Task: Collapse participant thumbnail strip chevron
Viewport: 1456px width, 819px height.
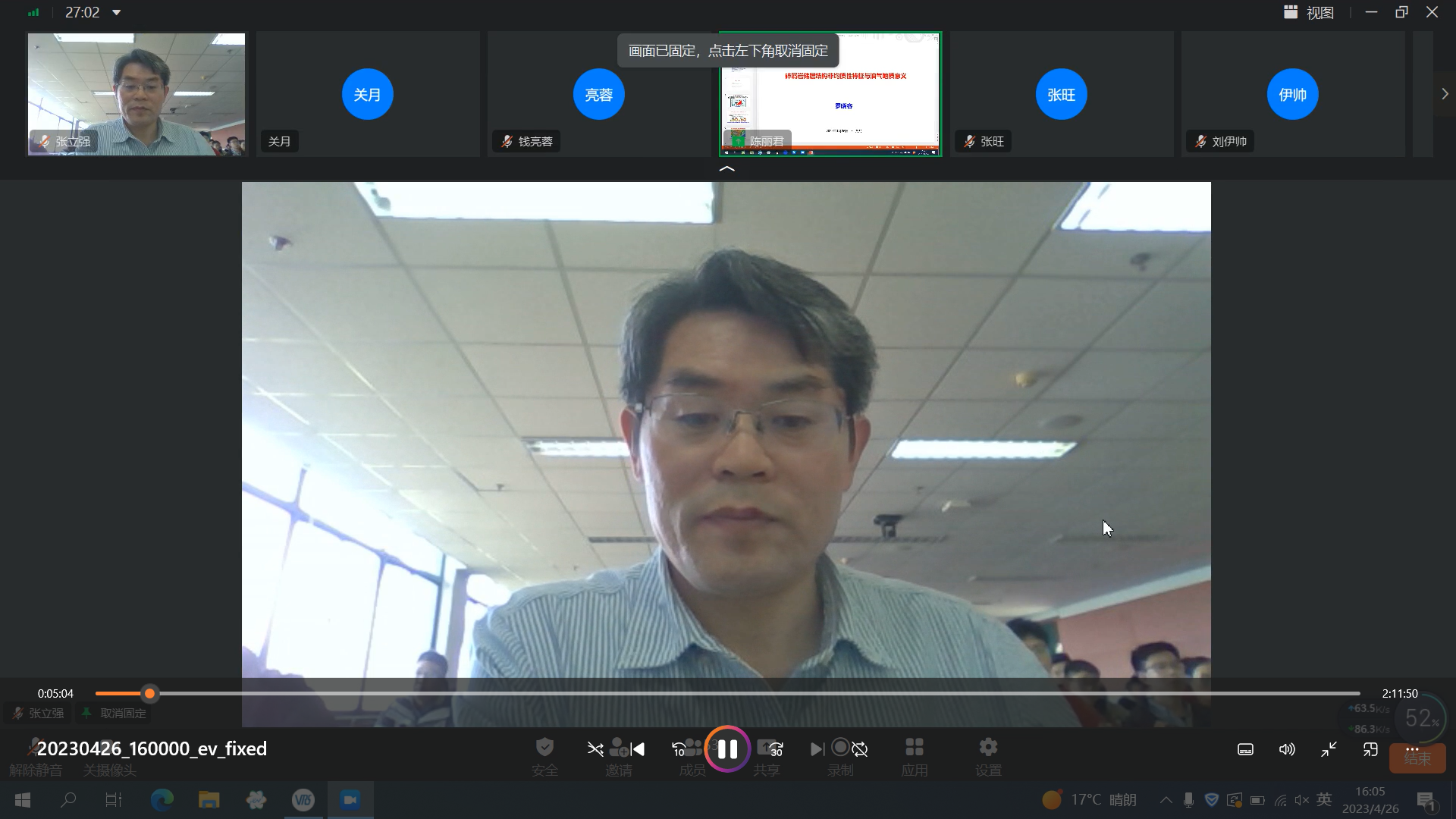Action: pos(726,169)
